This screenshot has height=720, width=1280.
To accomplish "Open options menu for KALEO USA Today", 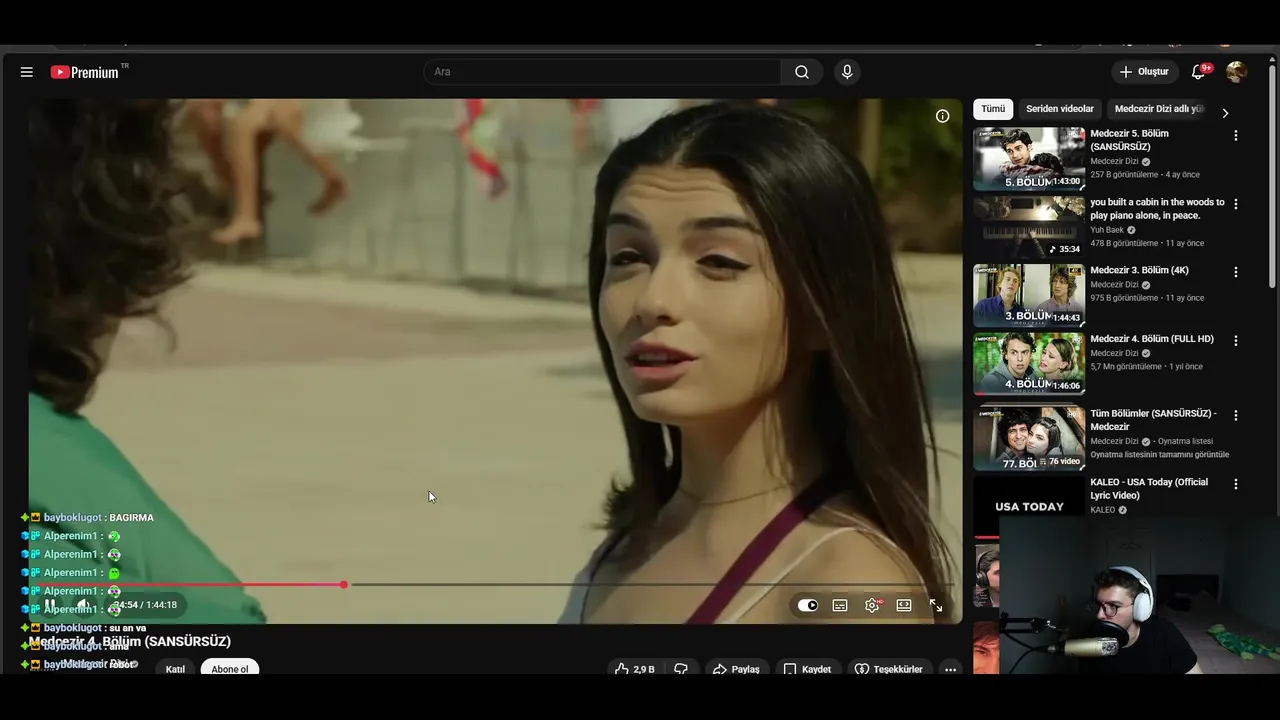I will coord(1236,484).
